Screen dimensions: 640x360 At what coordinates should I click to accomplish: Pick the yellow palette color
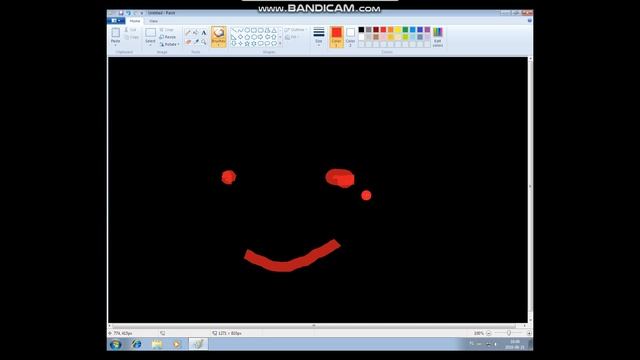(398, 29)
